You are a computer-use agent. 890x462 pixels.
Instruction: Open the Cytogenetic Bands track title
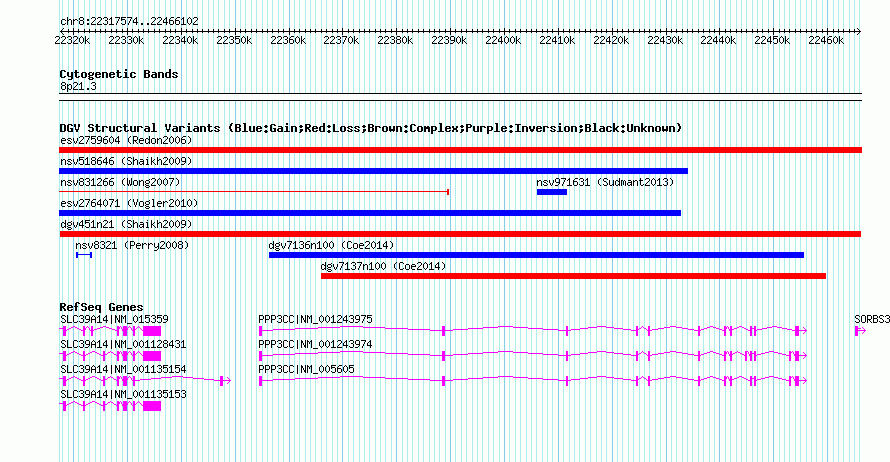coord(119,74)
